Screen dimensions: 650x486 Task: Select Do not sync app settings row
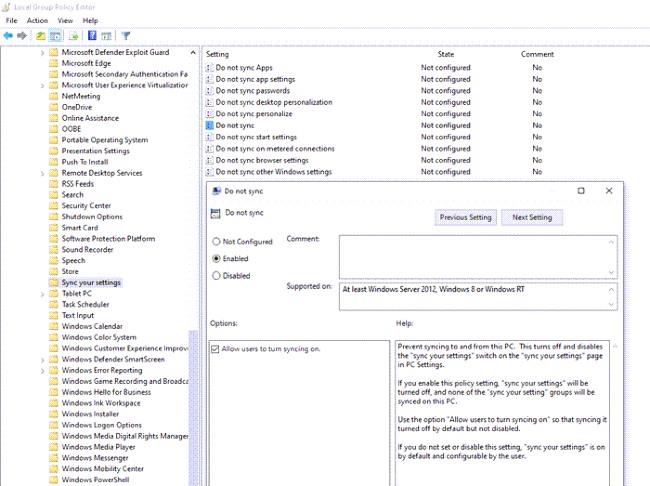(255, 79)
